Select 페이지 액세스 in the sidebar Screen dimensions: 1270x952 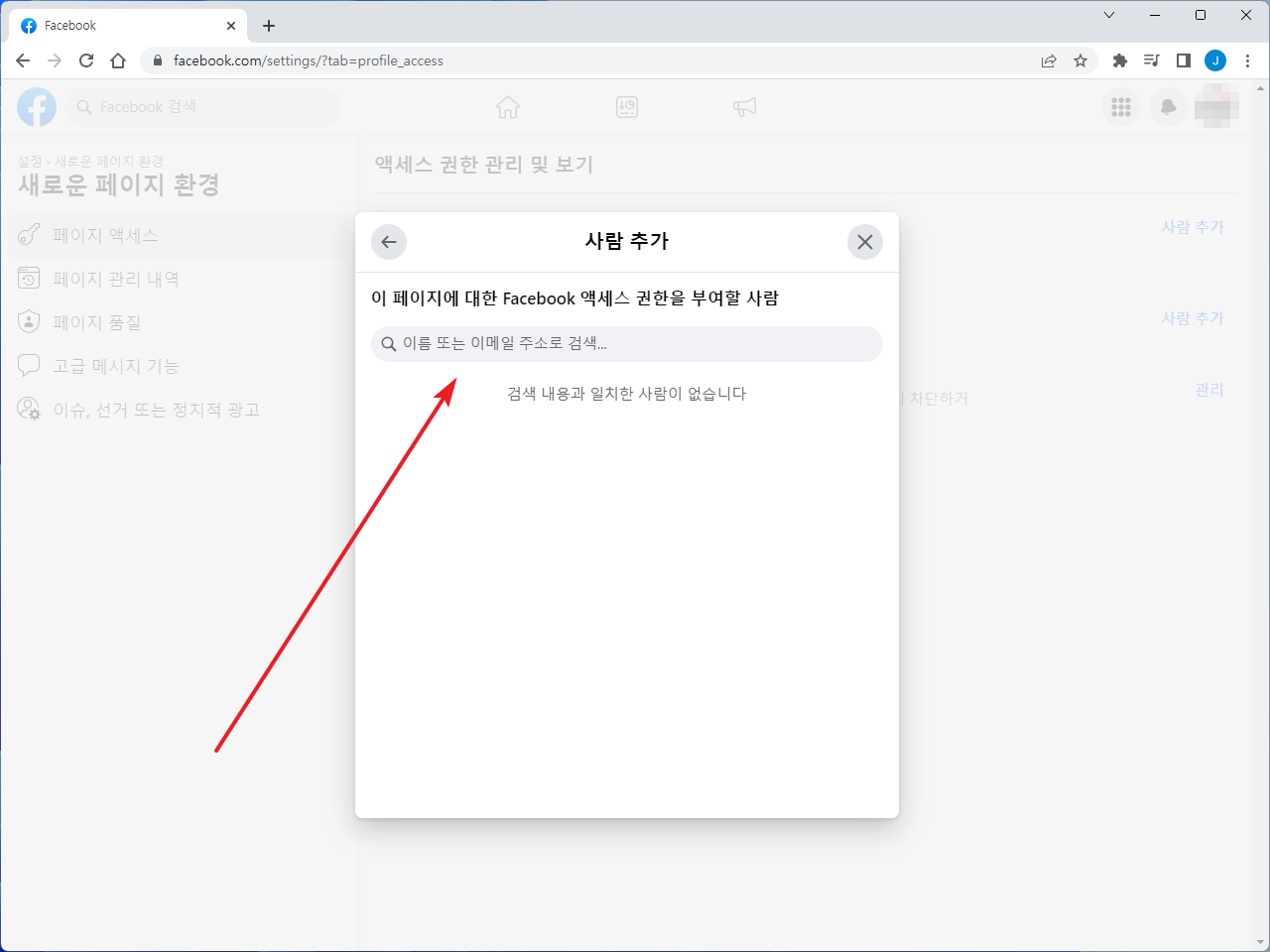[178, 235]
